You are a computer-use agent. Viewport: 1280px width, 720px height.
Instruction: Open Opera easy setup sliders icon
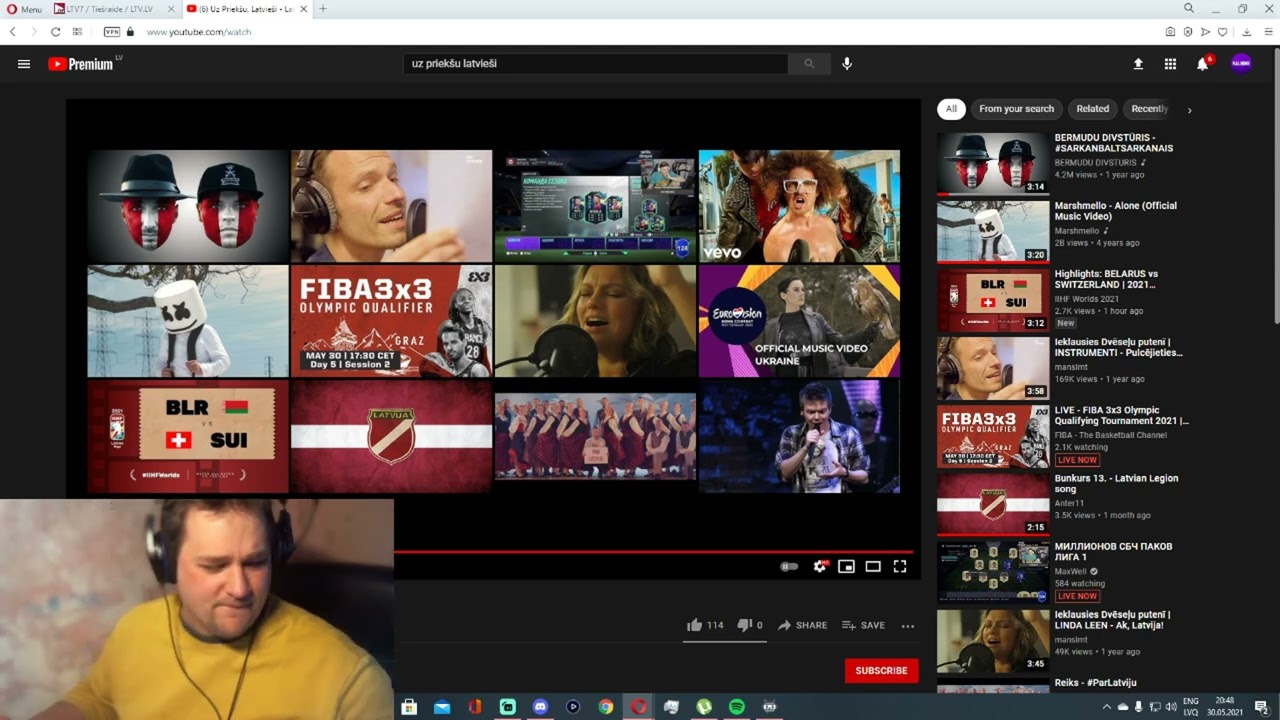[1268, 32]
